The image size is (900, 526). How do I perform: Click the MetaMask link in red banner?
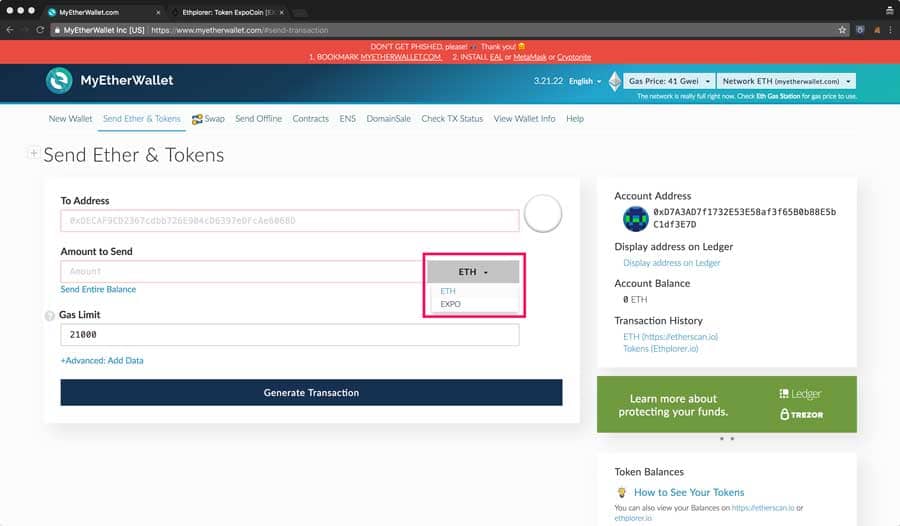click(530, 57)
